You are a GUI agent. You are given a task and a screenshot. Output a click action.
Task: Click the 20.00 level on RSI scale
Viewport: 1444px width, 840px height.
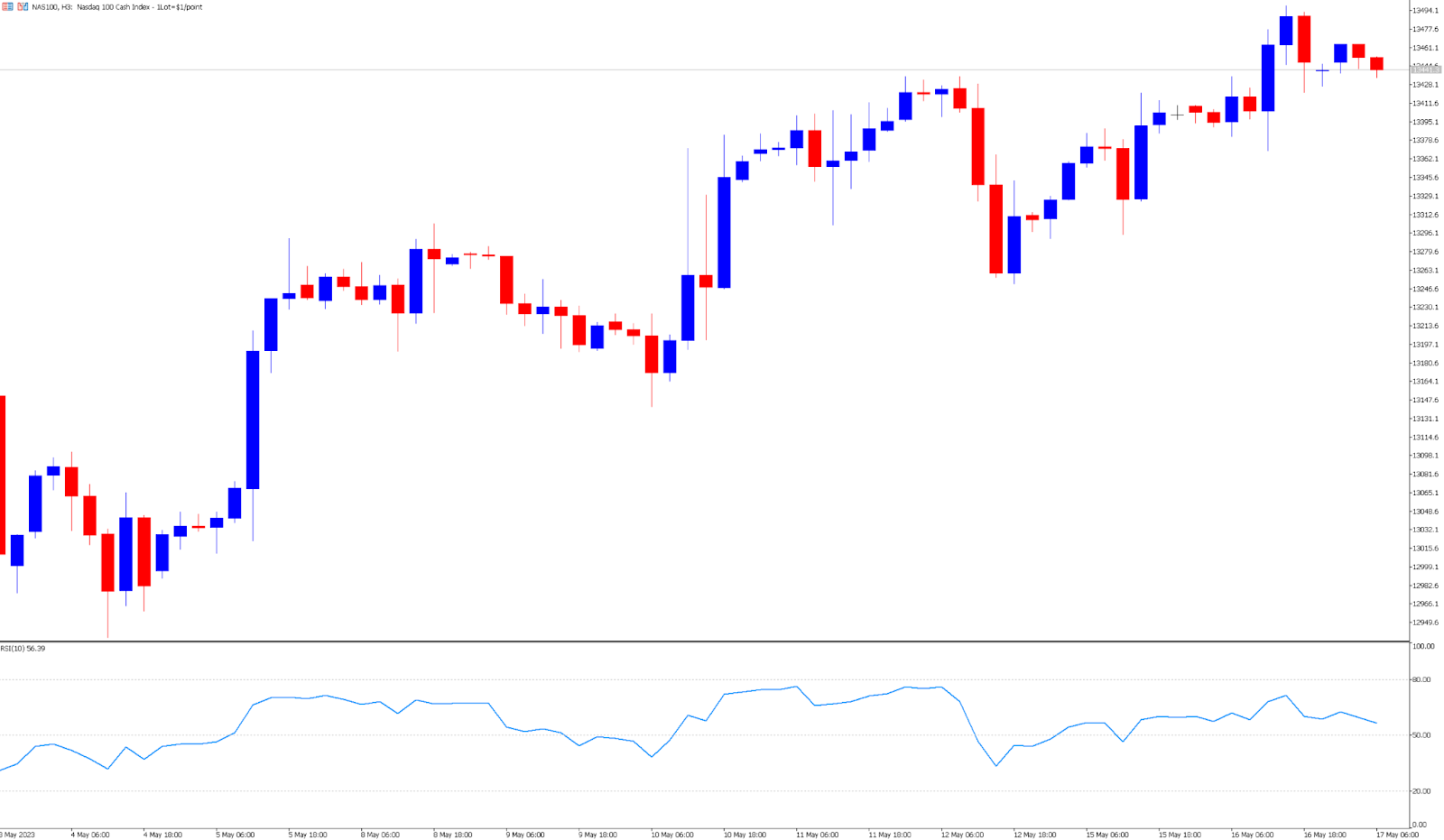[1421, 791]
